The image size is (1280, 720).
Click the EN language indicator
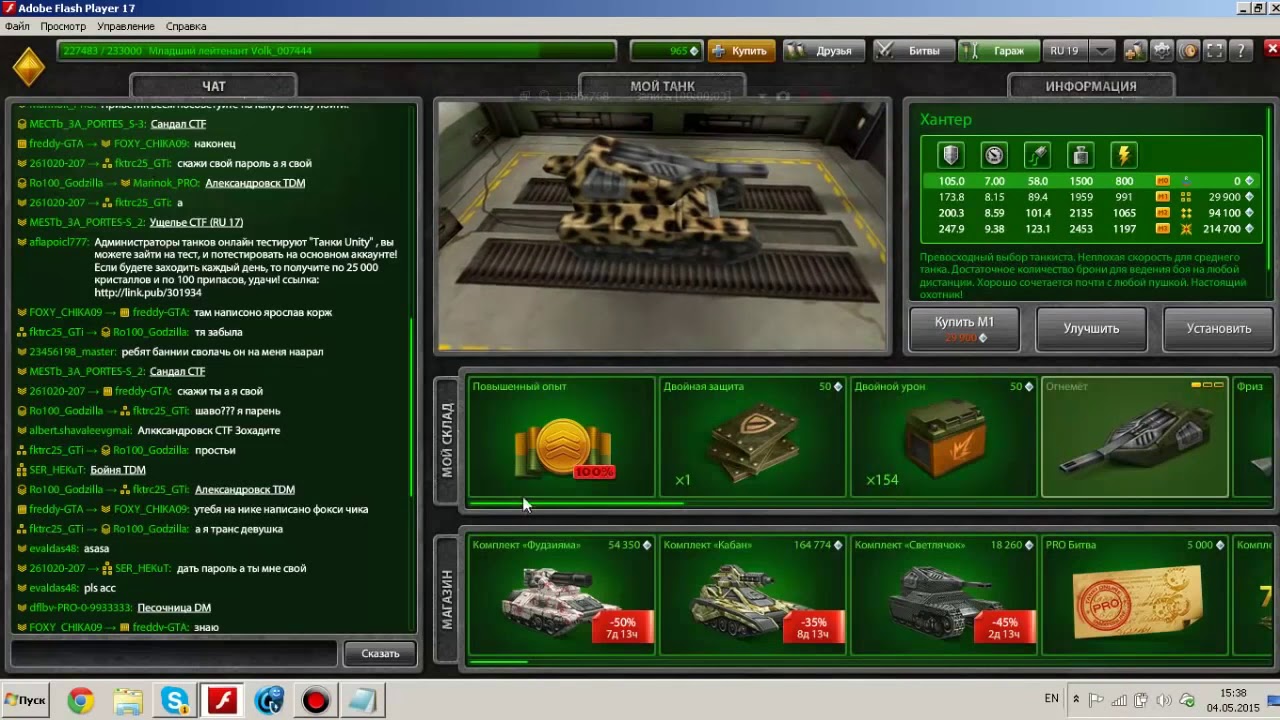[1052, 698]
